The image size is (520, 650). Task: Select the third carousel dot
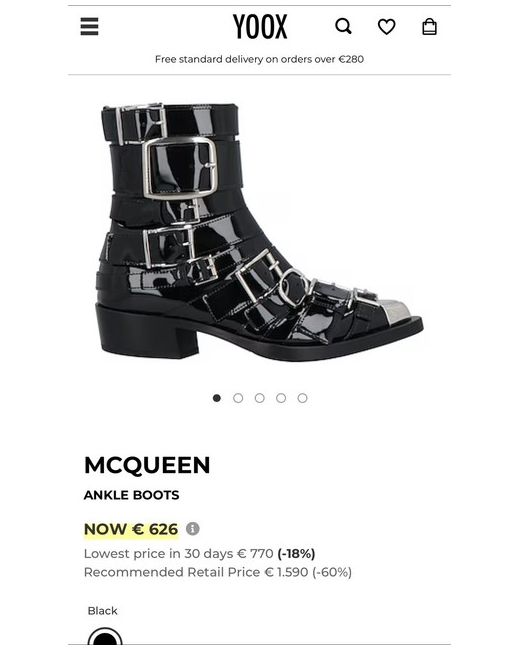[x=260, y=398]
